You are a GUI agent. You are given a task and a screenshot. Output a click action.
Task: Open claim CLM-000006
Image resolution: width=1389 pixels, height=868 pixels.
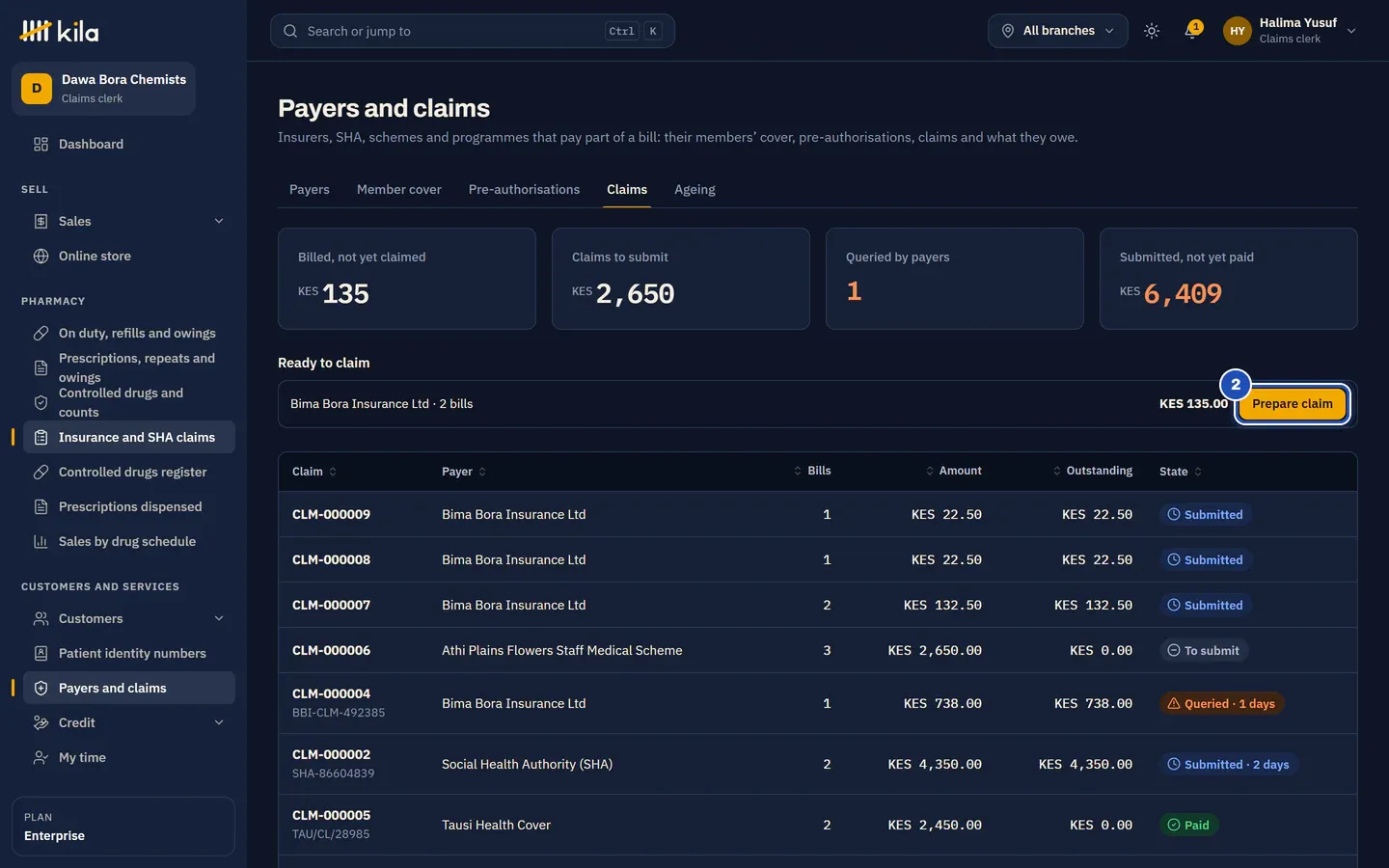click(x=331, y=650)
